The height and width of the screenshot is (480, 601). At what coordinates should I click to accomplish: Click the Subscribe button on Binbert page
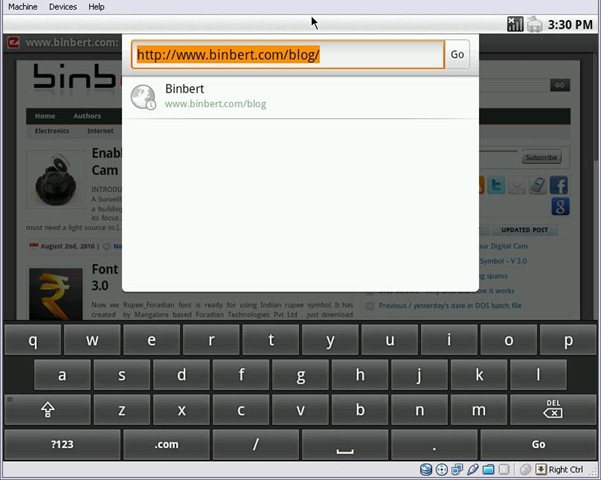pyautogui.click(x=541, y=157)
